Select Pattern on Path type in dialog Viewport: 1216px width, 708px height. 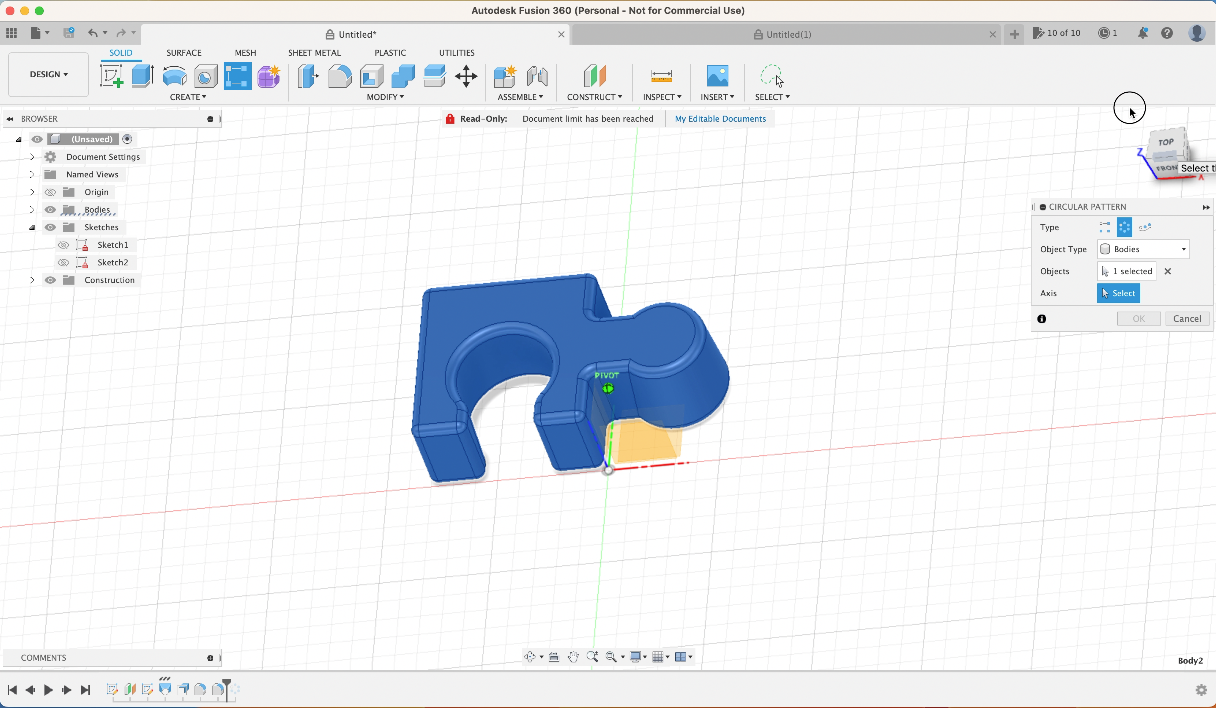(x=1145, y=227)
